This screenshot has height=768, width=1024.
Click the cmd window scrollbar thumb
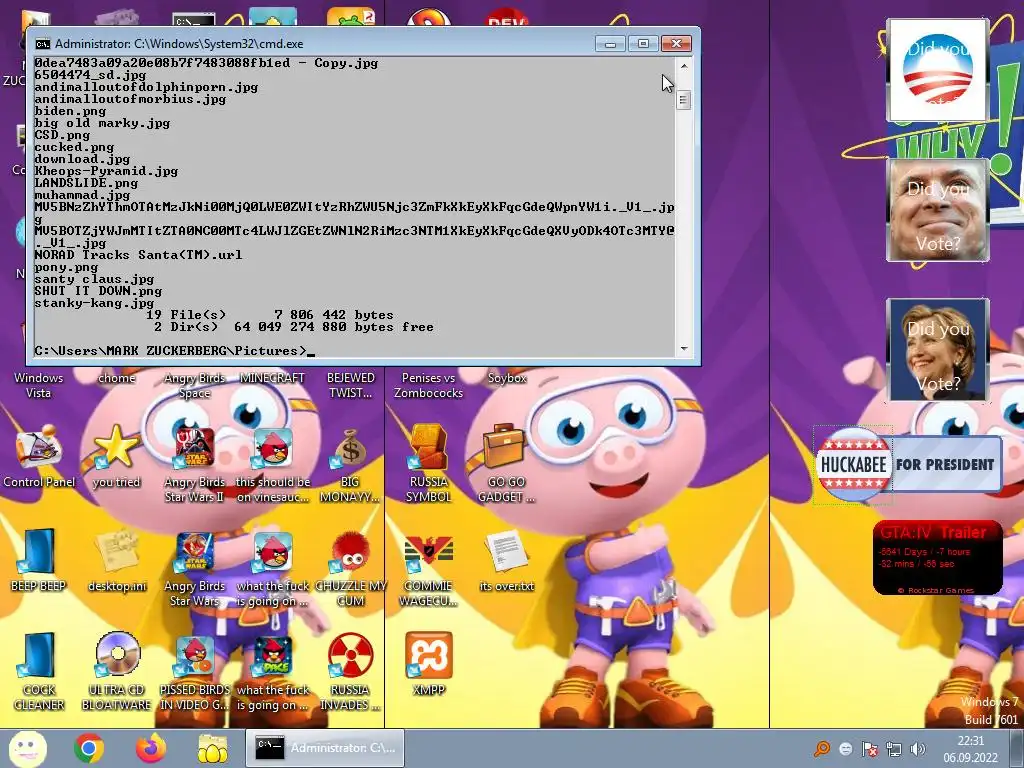tap(684, 101)
